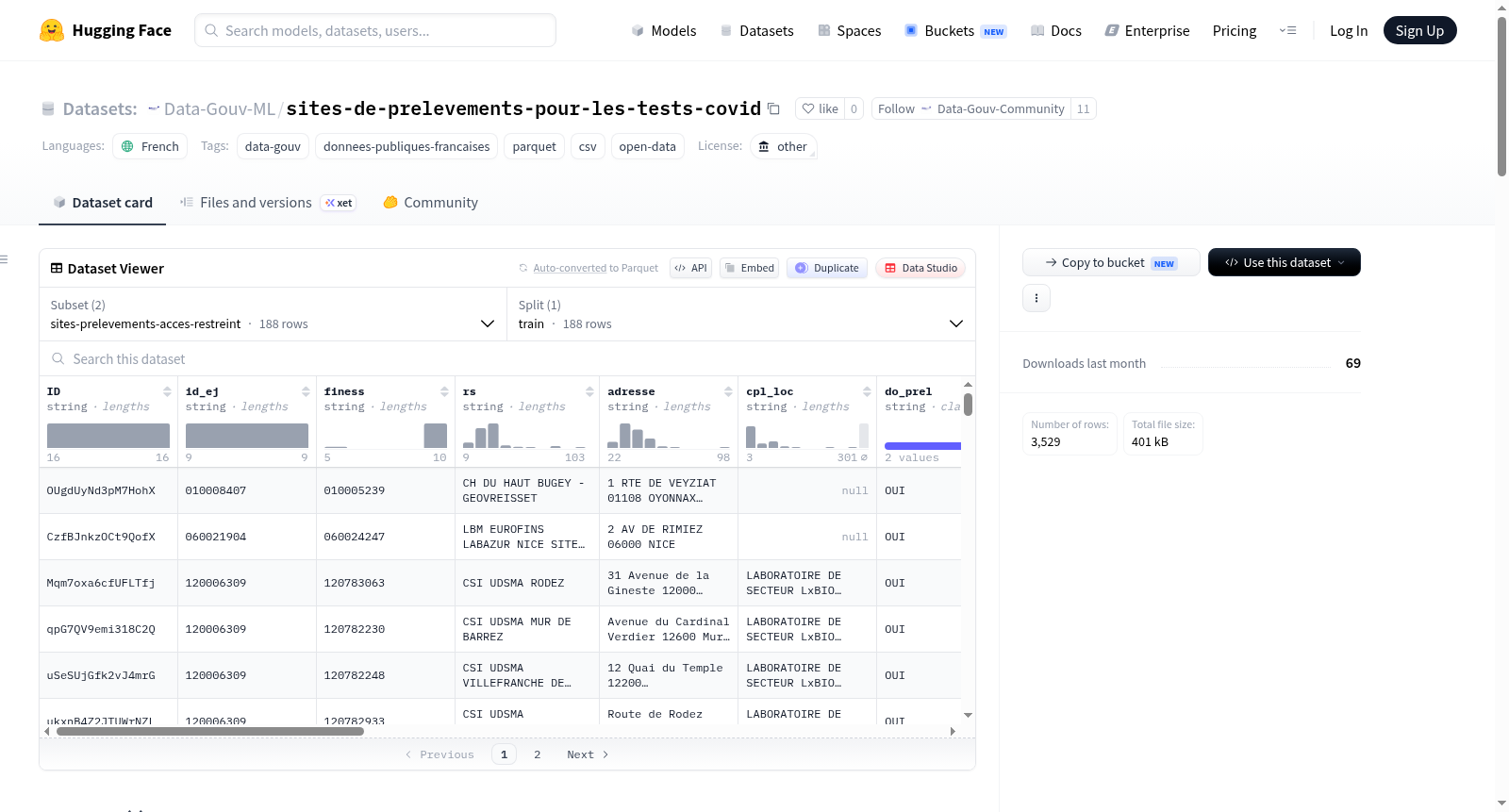The height and width of the screenshot is (812, 1509).
Task: Duplicate this dataset
Action: coord(827,268)
